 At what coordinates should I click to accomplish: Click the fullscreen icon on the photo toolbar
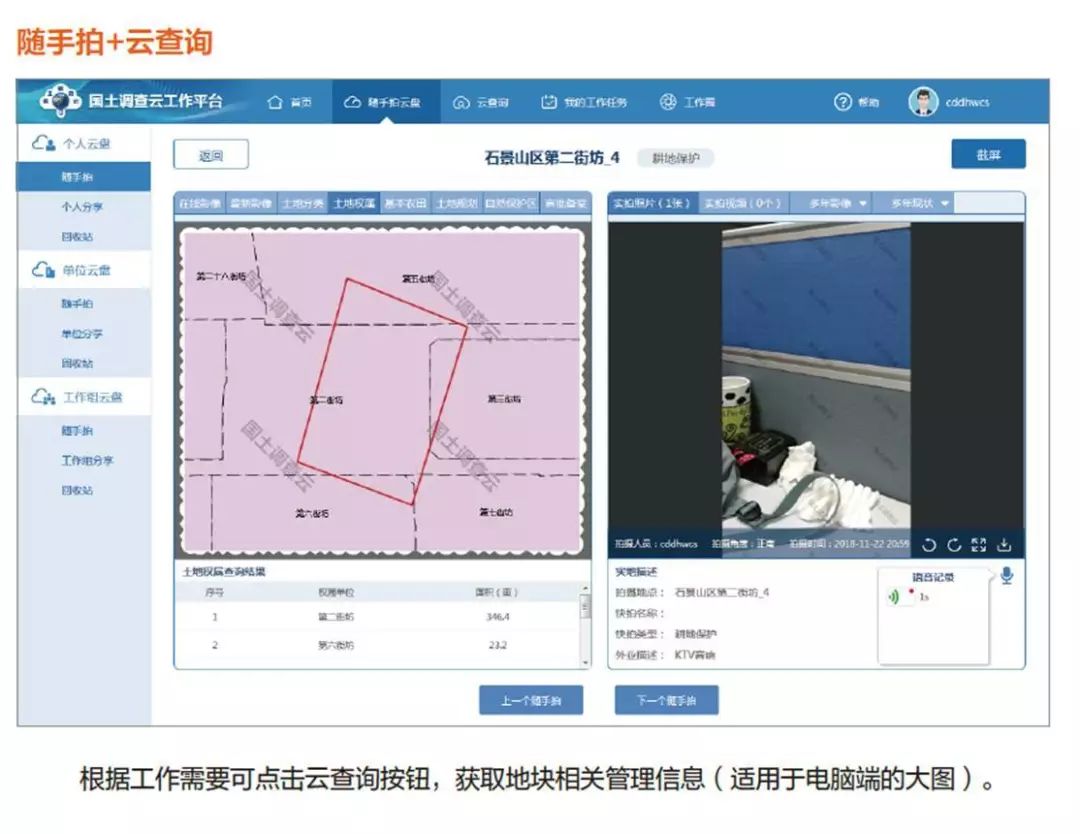[x=980, y=545]
